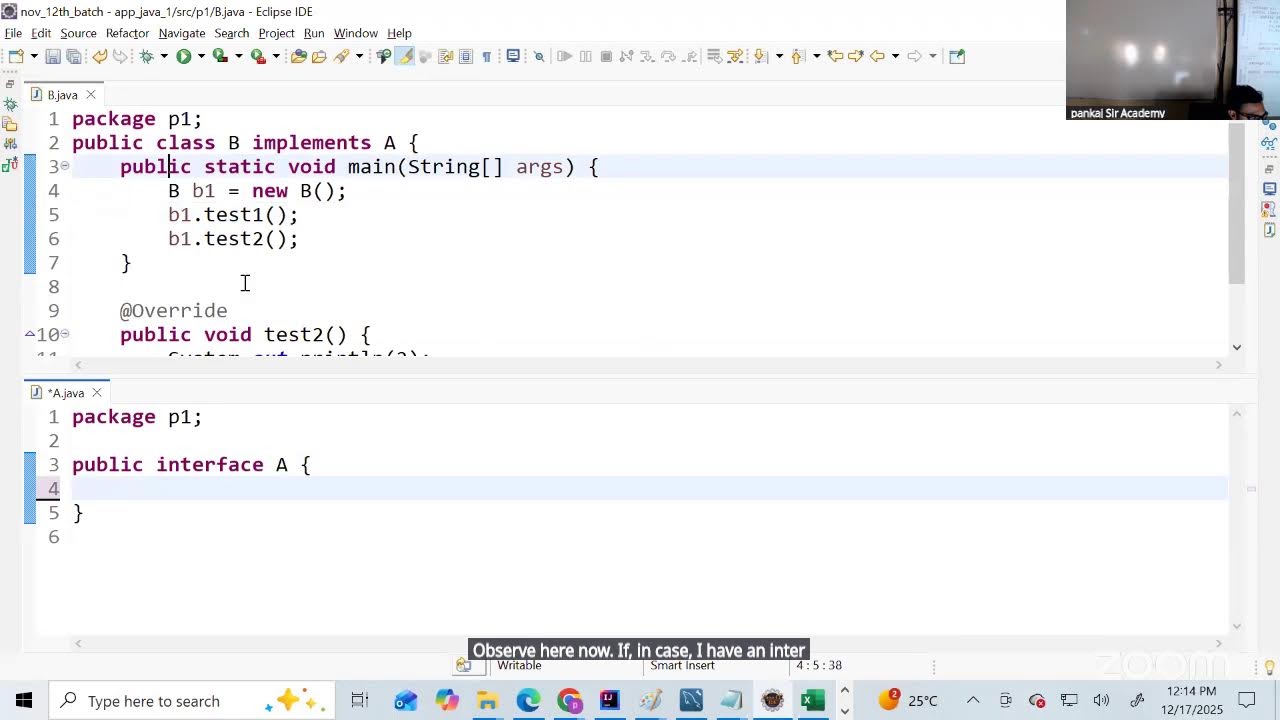Start debugging with the bug icon

pos(146,56)
